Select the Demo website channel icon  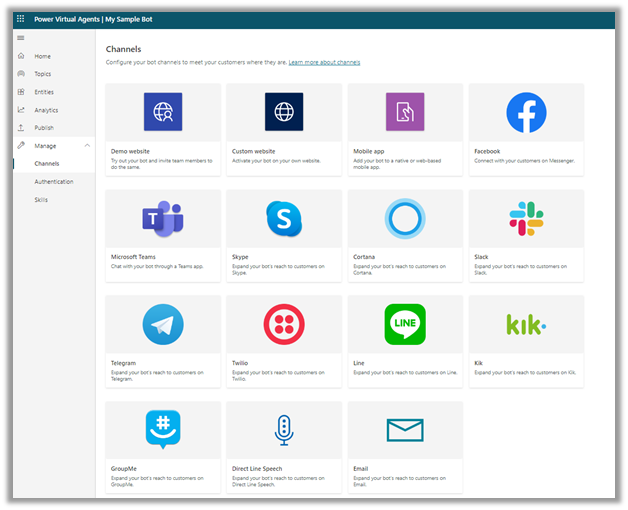163,112
